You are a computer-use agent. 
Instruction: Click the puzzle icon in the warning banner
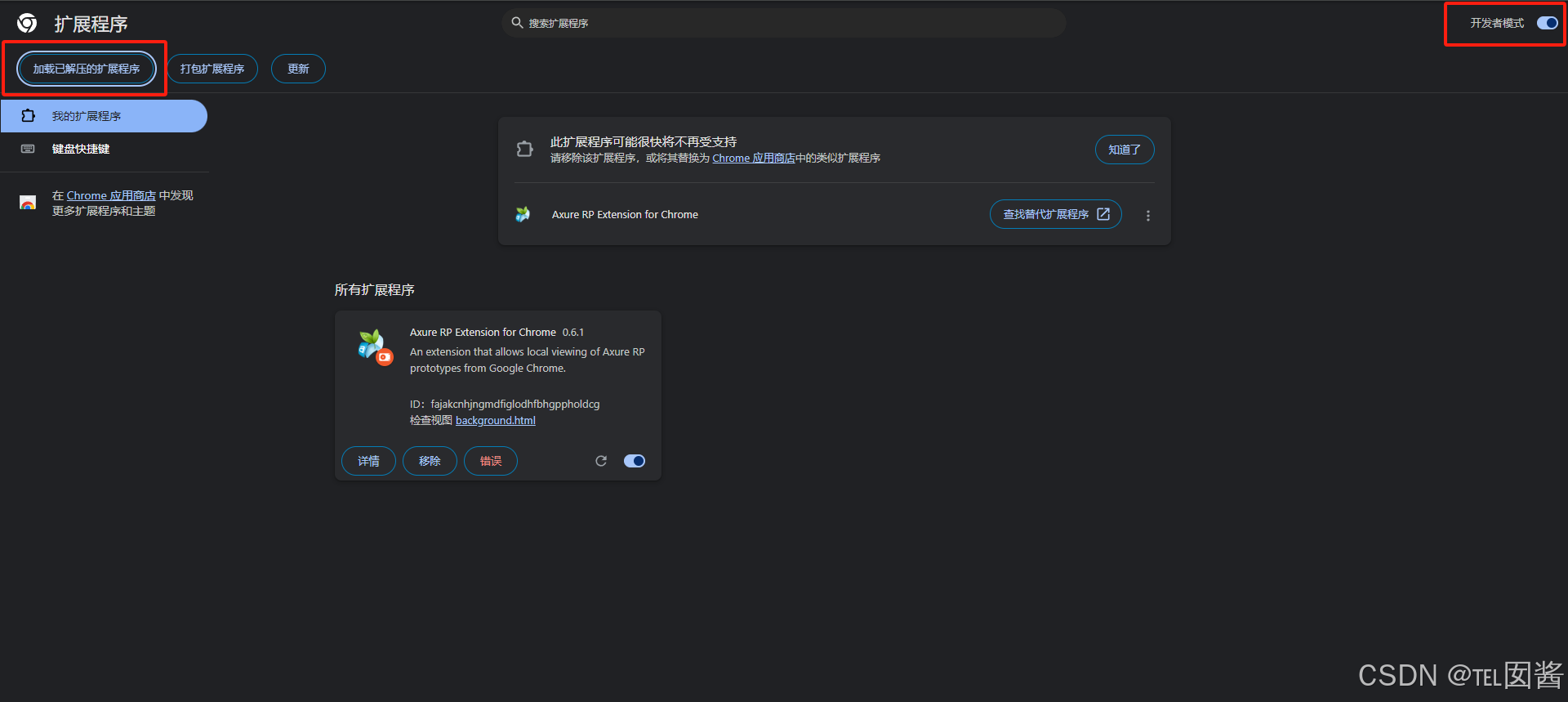point(524,149)
